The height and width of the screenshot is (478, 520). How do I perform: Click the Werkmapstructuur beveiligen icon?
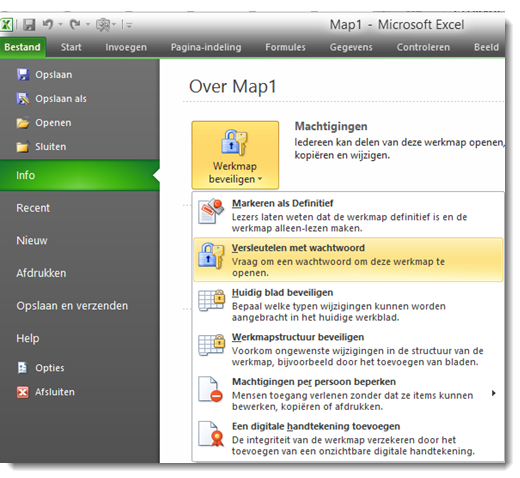211,345
